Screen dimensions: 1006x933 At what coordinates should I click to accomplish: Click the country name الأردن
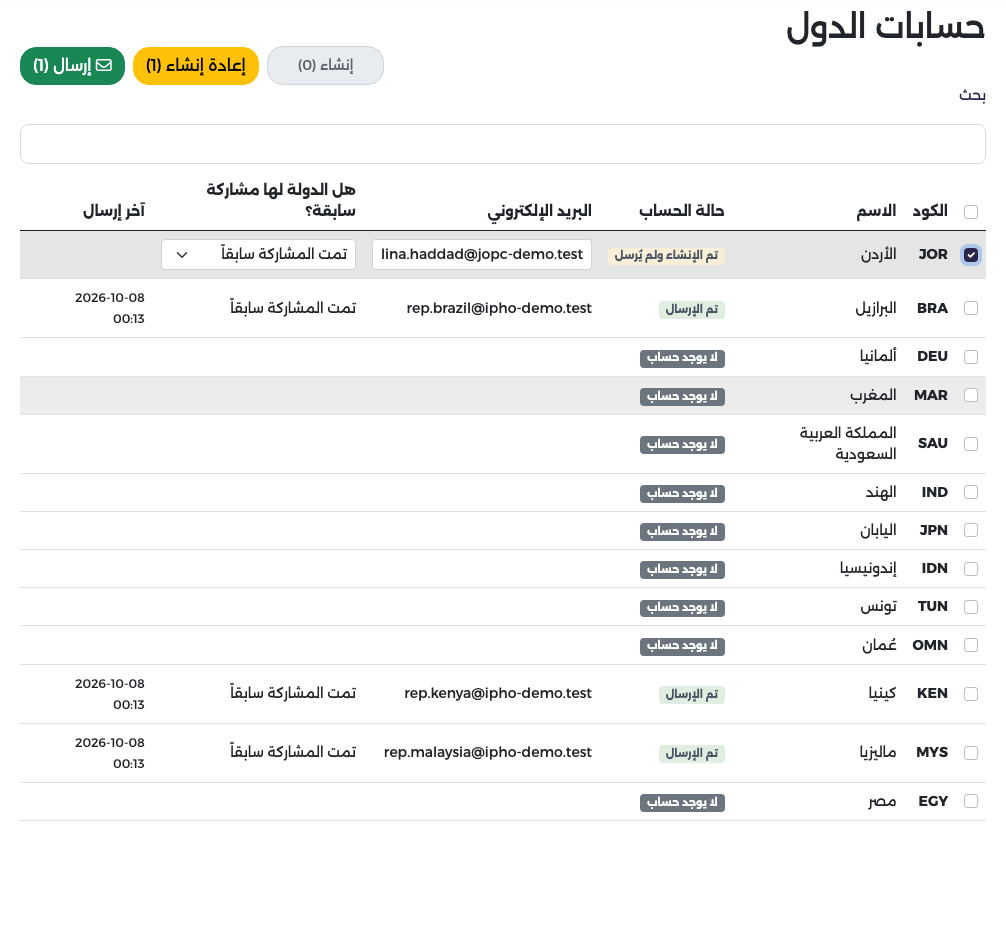(878, 255)
